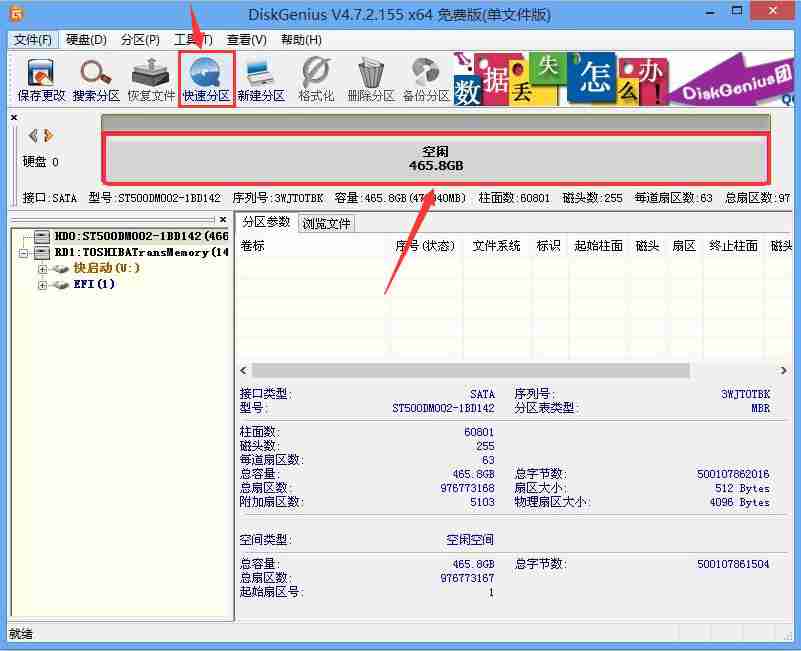Screen dimensions: 801x651
Task: Click the partition list scrollbar right arrow
Action: click(783, 370)
